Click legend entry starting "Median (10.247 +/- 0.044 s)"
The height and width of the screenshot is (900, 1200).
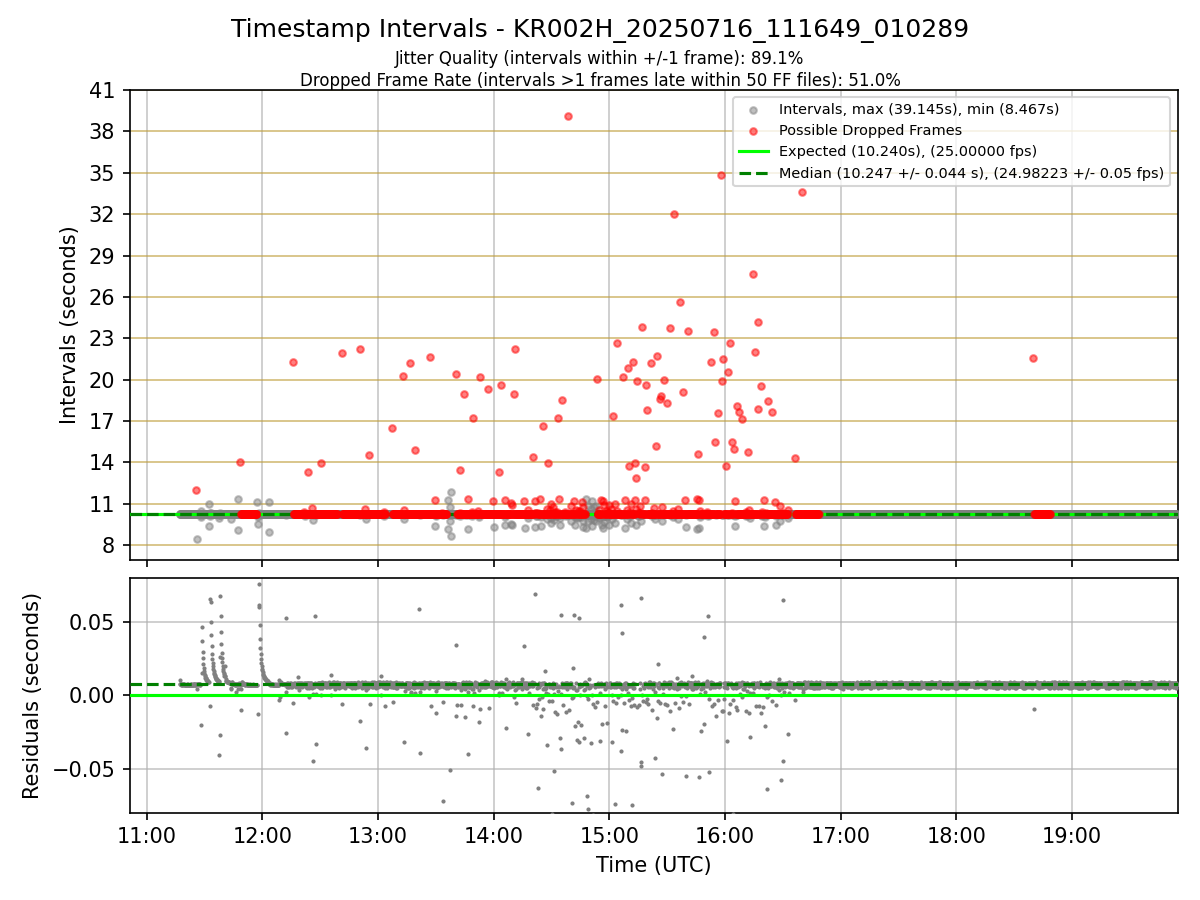pos(971,173)
